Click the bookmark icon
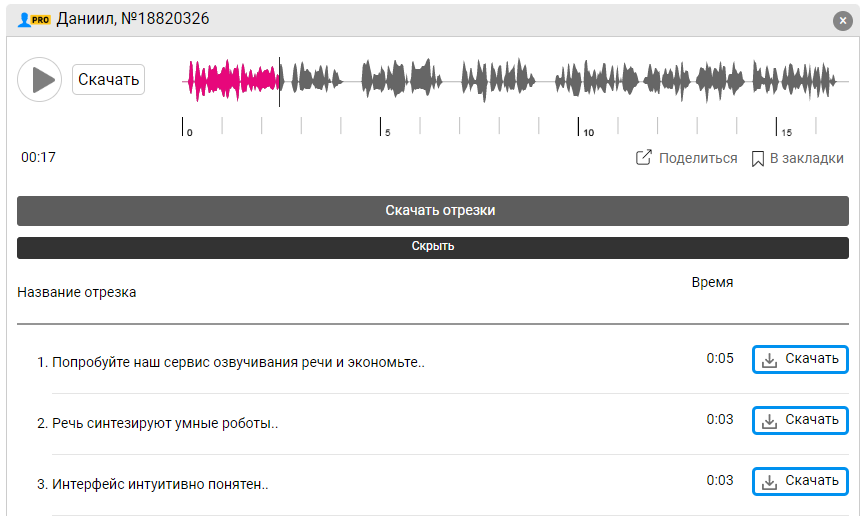The image size is (864, 516). coord(758,158)
